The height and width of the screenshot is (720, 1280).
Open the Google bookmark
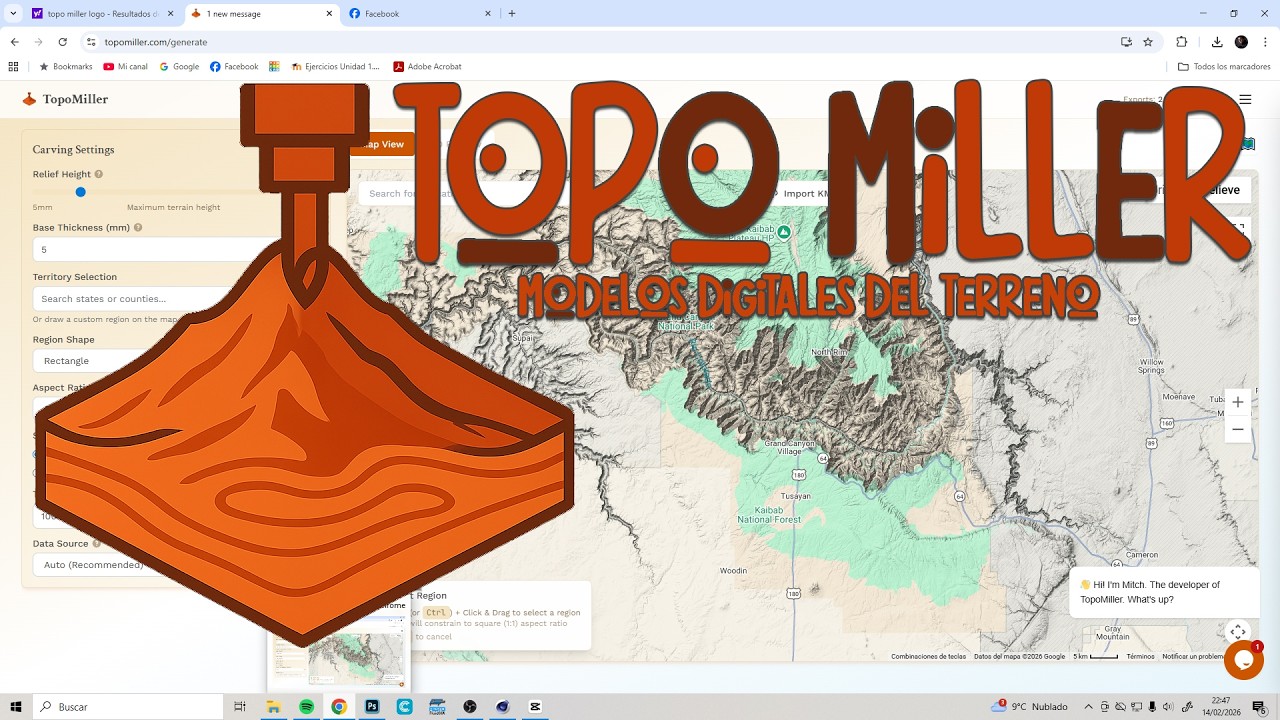[179, 67]
